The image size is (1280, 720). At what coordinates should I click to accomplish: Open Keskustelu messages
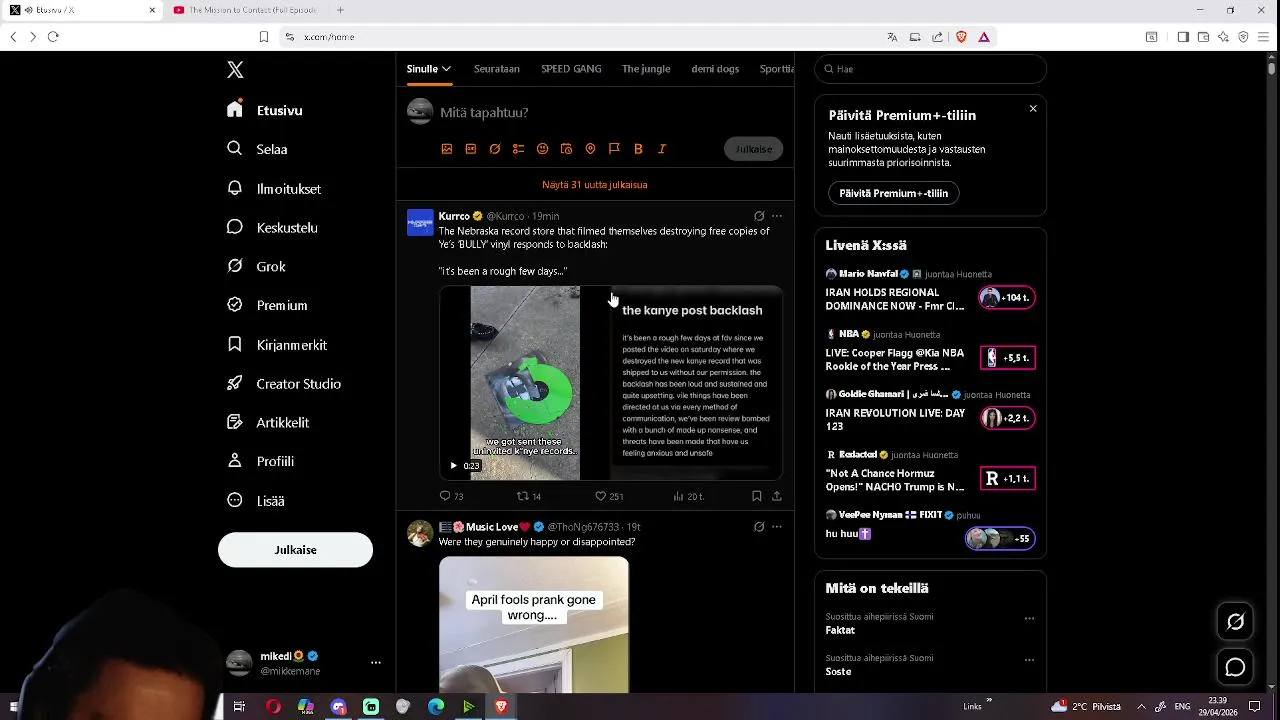tap(272, 227)
